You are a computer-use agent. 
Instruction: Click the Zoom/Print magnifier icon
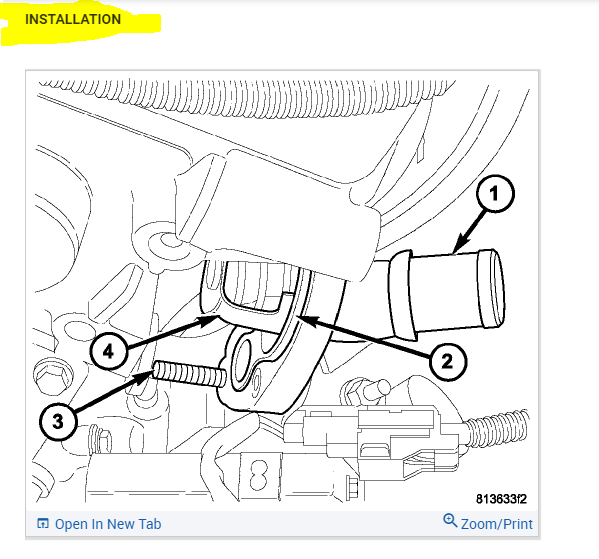[450, 520]
